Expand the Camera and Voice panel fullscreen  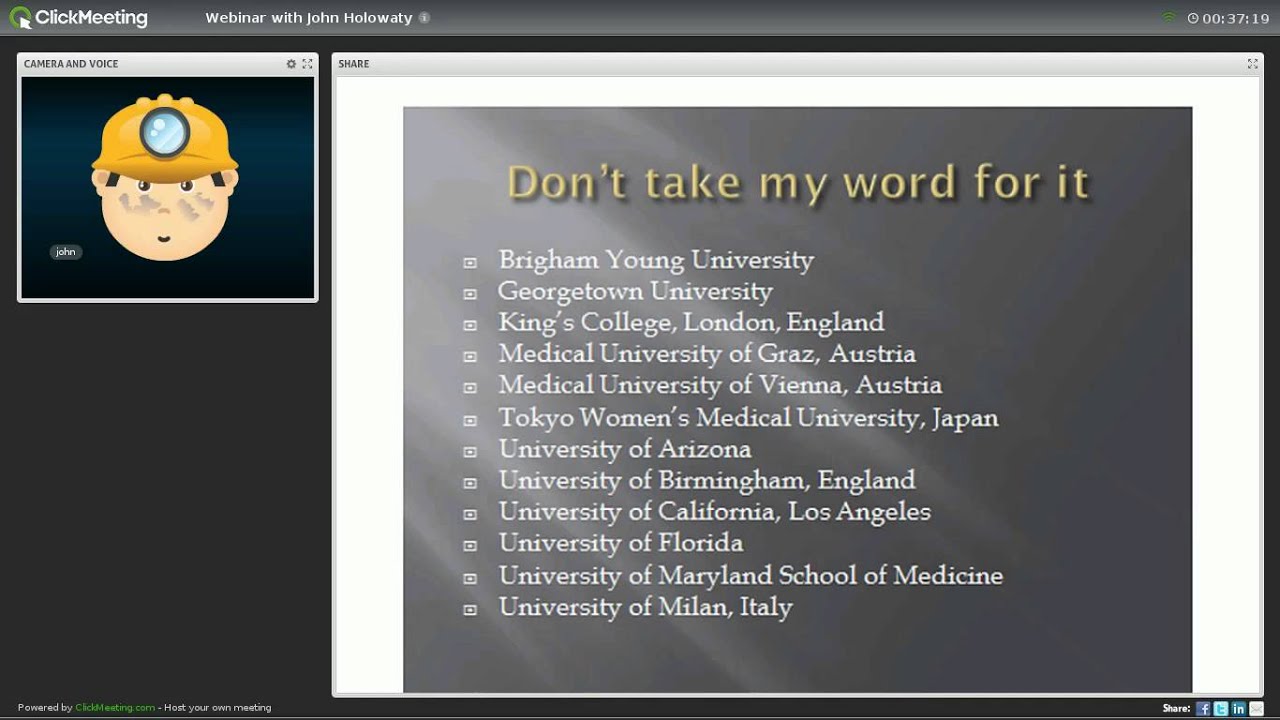[307, 64]
